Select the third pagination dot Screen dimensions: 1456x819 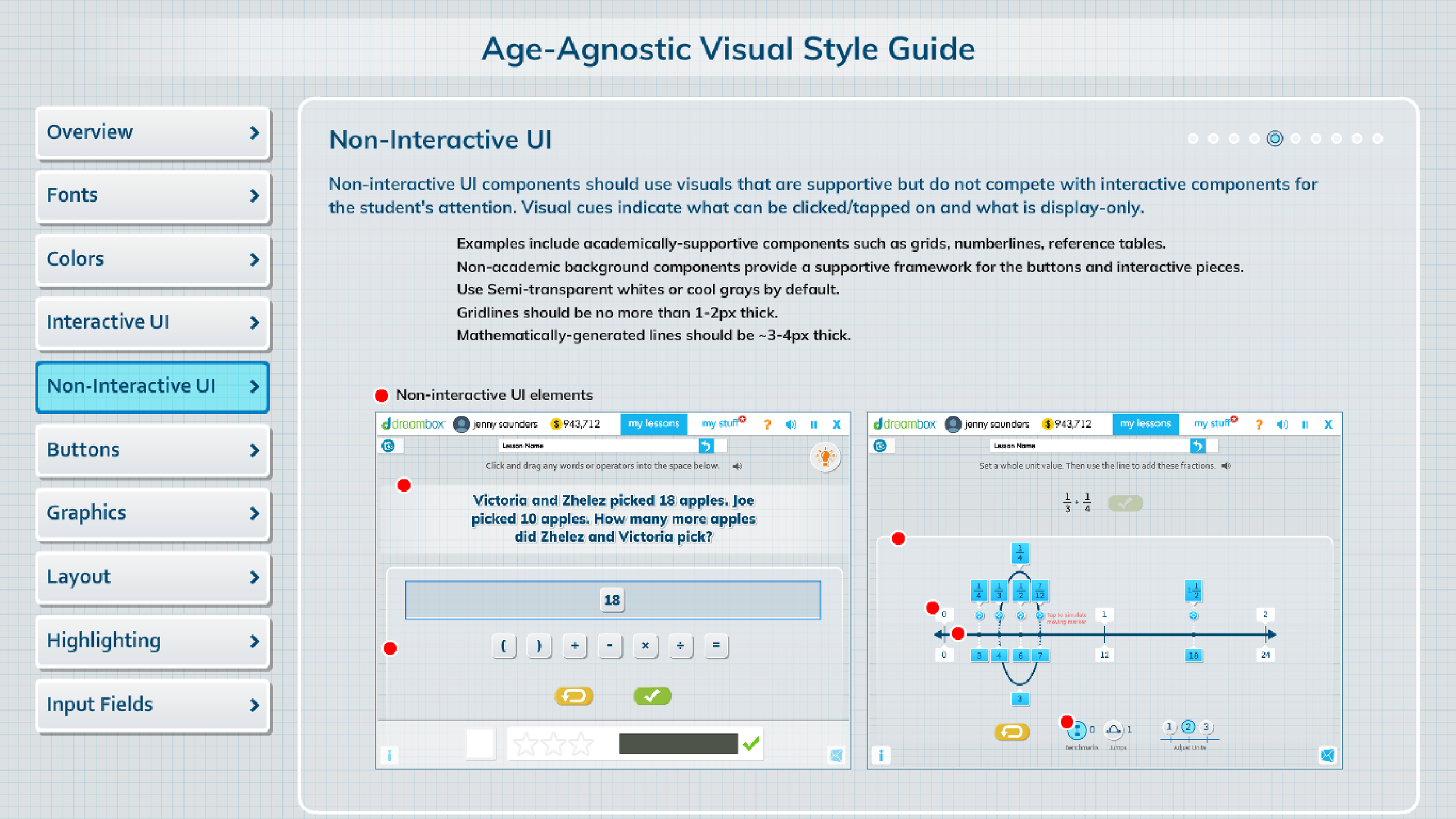[x=1234, y=139]
